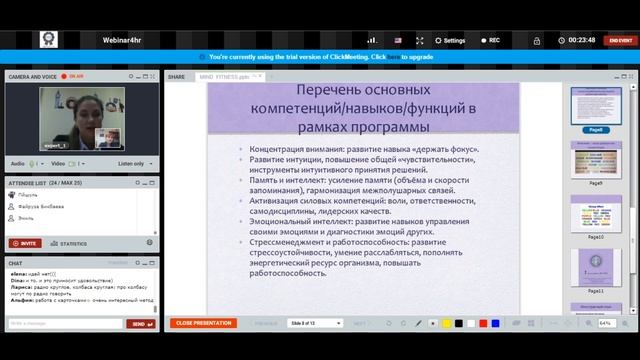Open Settings in the top bar
This screenshot has width=640, height=360.
[450, 40]
